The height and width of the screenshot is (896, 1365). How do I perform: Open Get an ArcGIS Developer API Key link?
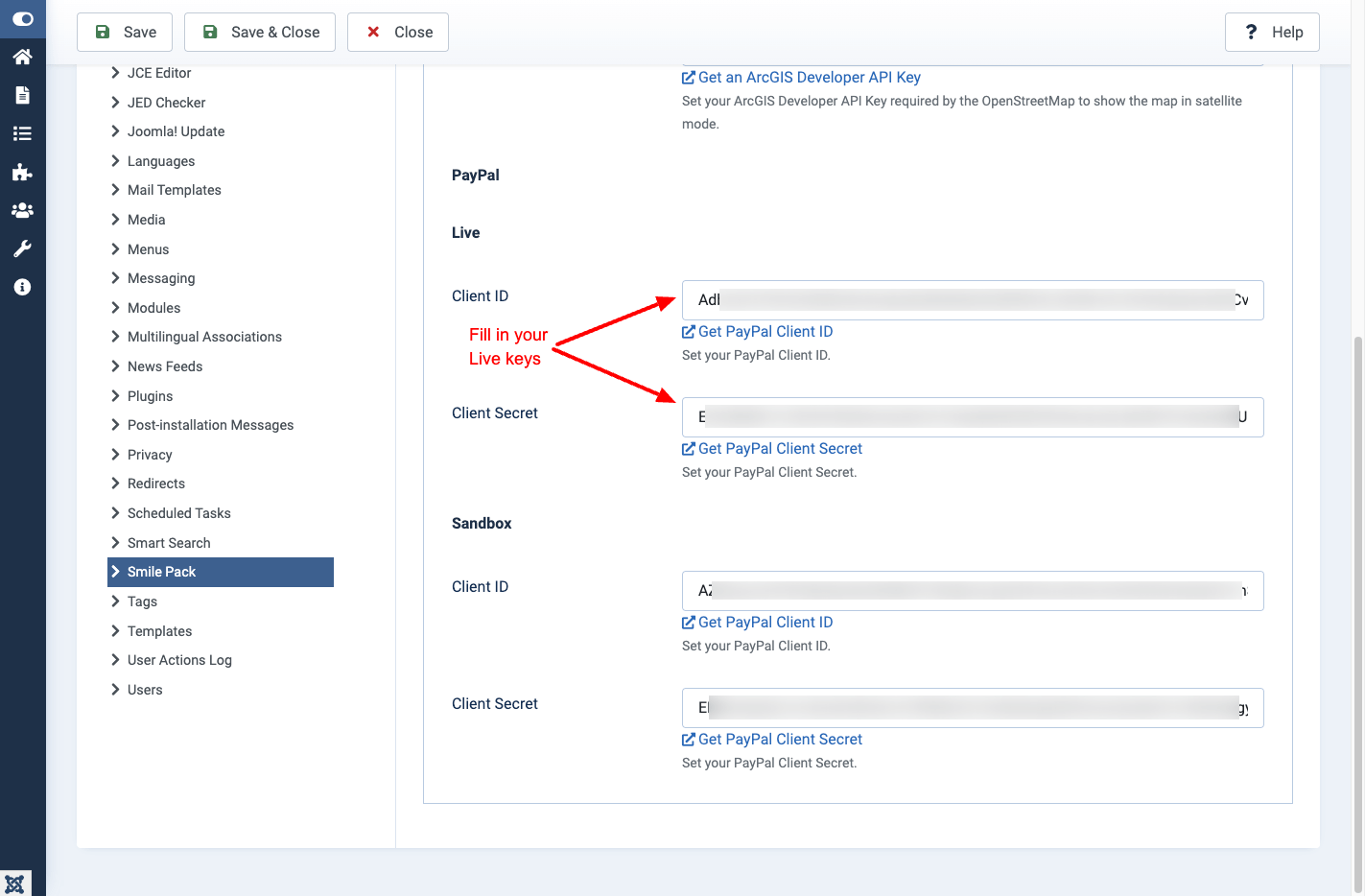point(801,77)
